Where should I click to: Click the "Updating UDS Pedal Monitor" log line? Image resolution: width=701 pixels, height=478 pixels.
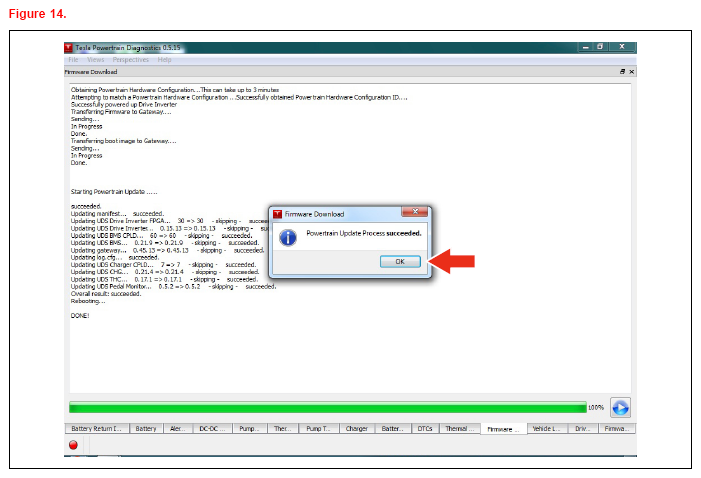173,287
